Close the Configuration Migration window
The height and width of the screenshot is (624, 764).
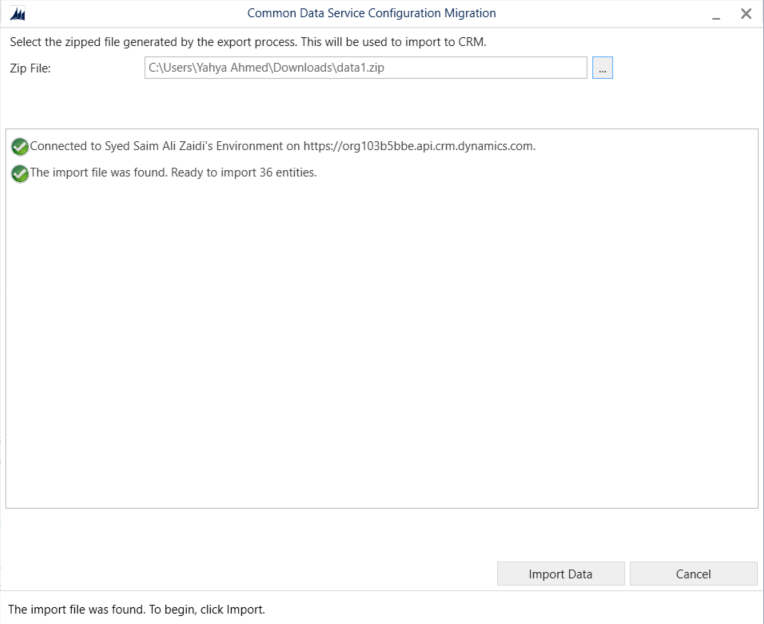(x=746, y=14)
